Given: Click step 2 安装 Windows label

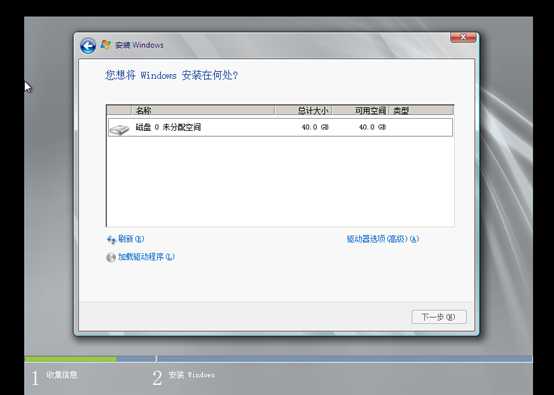Looking at the screenshot, I should coord(191,375).
